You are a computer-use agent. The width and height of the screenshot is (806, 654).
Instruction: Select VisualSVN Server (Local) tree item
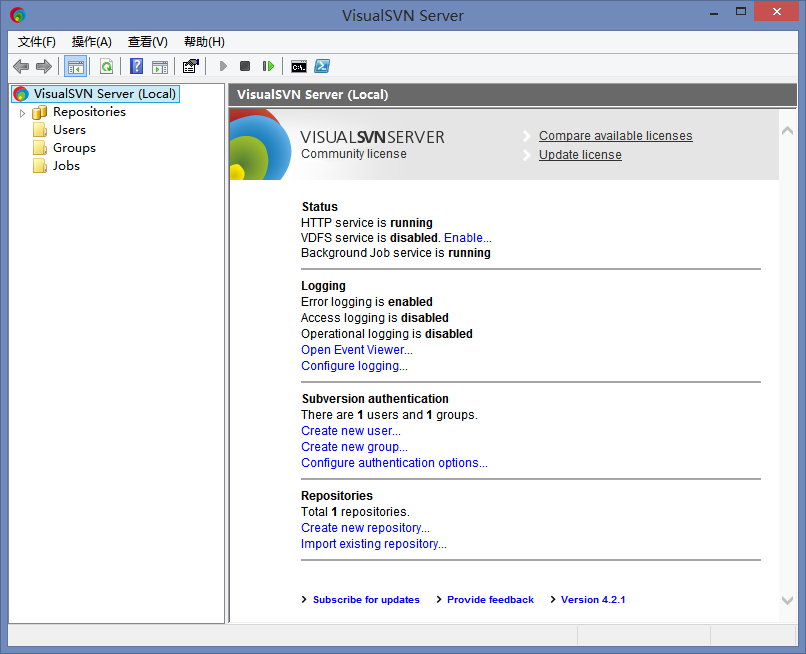click(x=105, y=94)
